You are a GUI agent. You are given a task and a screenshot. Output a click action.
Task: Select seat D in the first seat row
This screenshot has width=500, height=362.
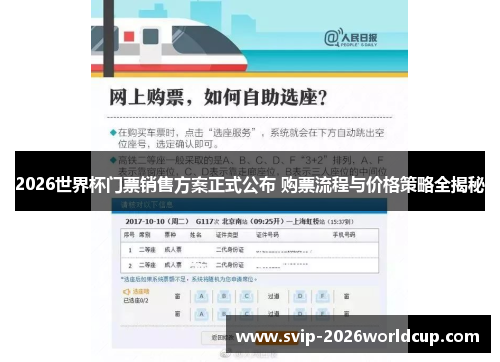point(300,296)
